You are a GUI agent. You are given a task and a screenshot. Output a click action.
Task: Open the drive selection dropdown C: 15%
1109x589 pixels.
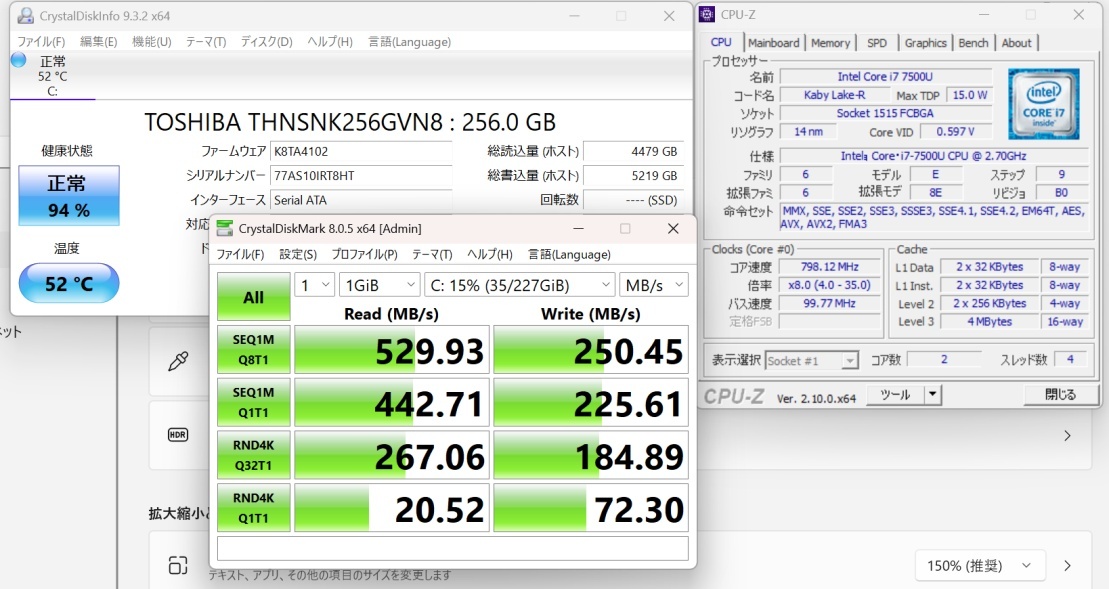[x=520, y=285]
